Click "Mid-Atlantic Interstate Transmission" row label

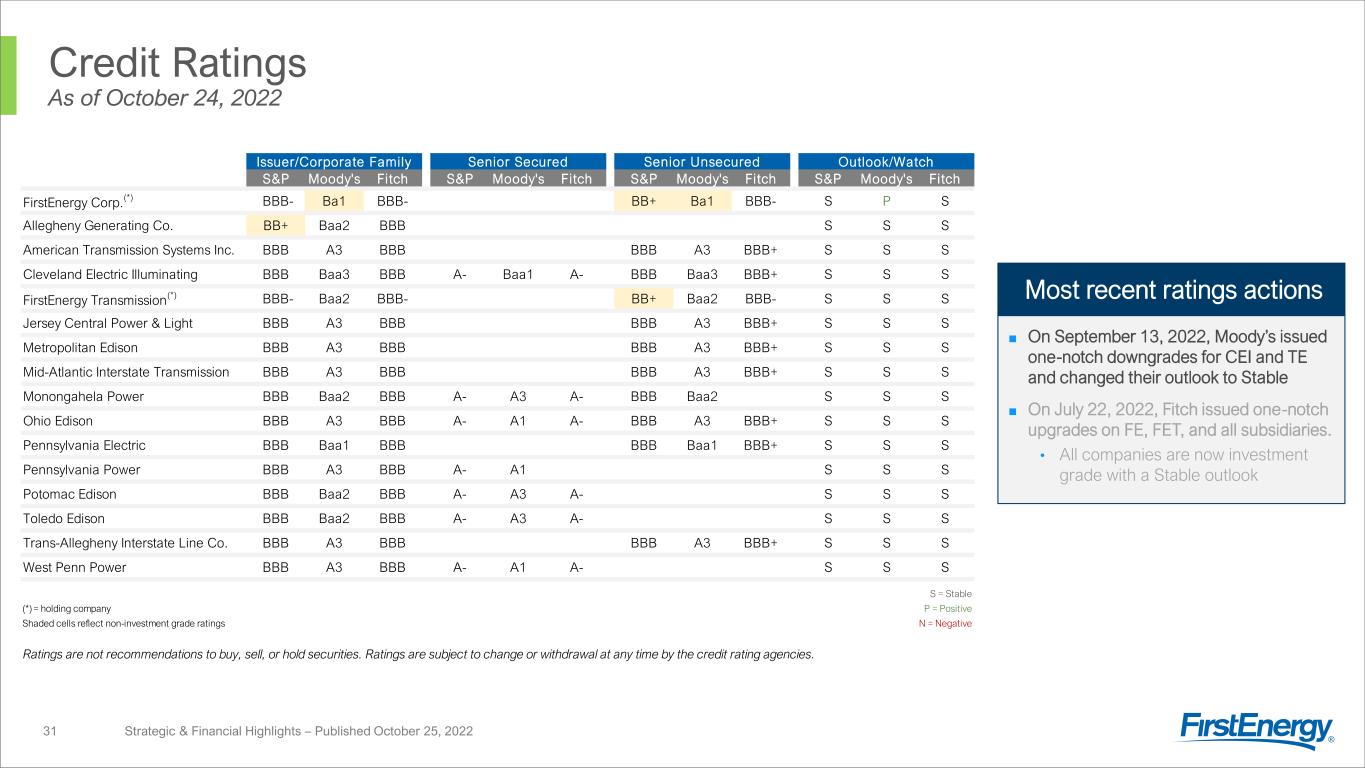pyautogui.click(x=126, y=372)
